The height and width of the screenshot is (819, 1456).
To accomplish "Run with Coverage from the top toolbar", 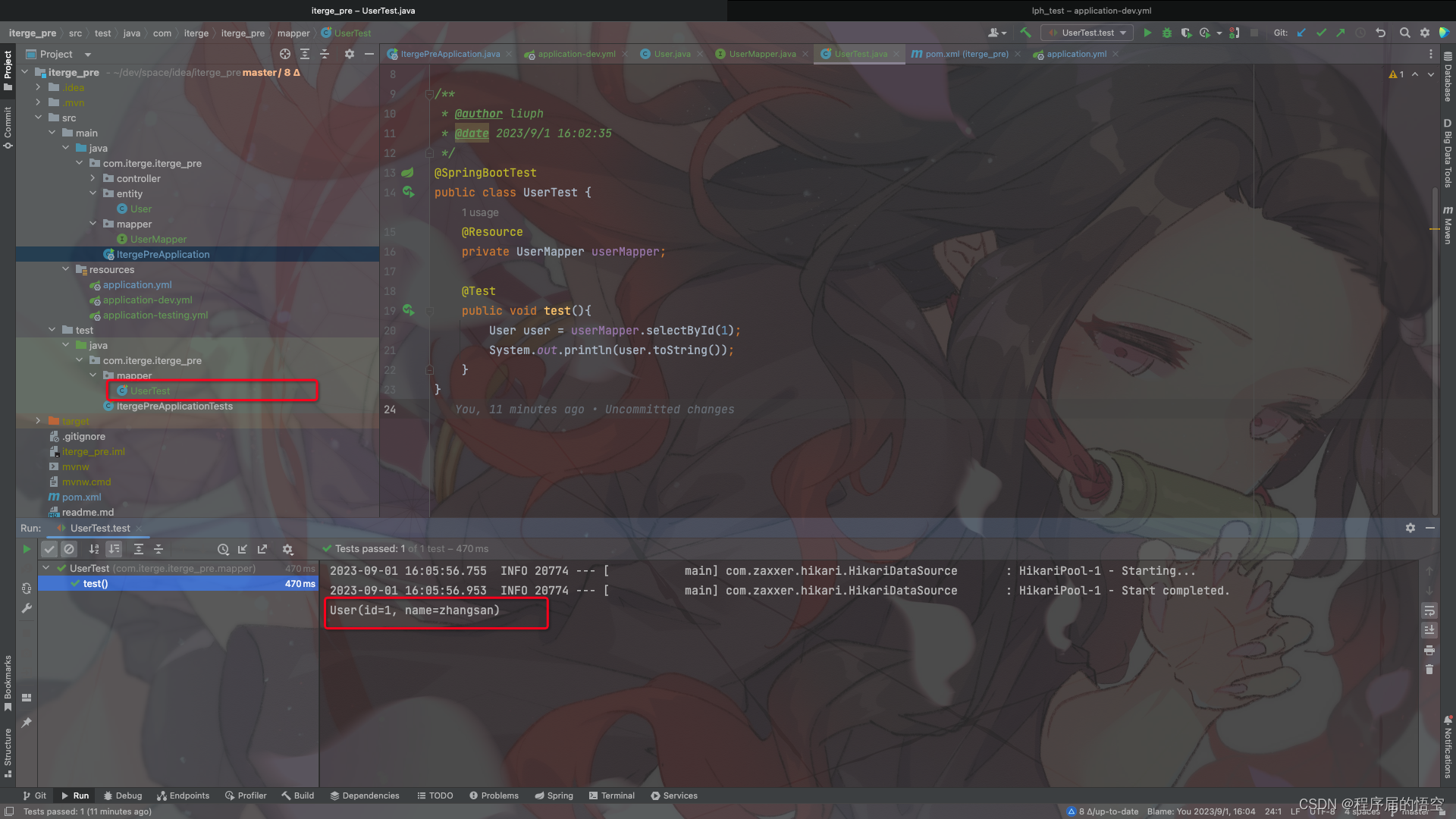I will (x=1186, y=33).
